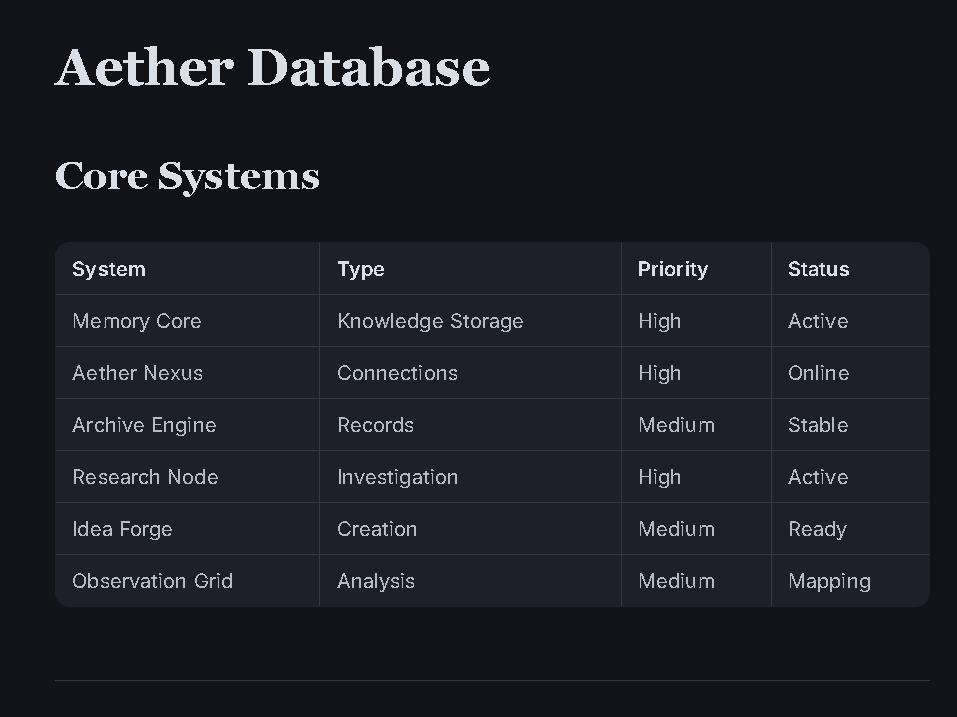
Task: Click the Knowledge Storage cell
Action: click(x=470, y=321)
